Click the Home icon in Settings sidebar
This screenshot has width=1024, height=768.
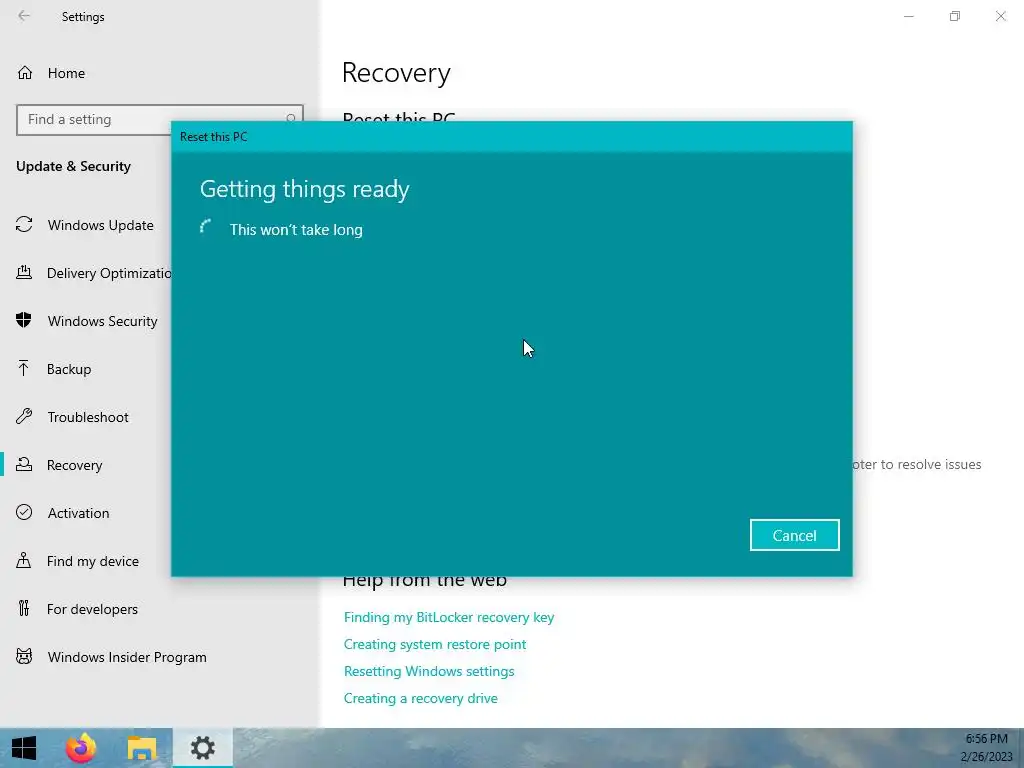(x=25, y=72)
